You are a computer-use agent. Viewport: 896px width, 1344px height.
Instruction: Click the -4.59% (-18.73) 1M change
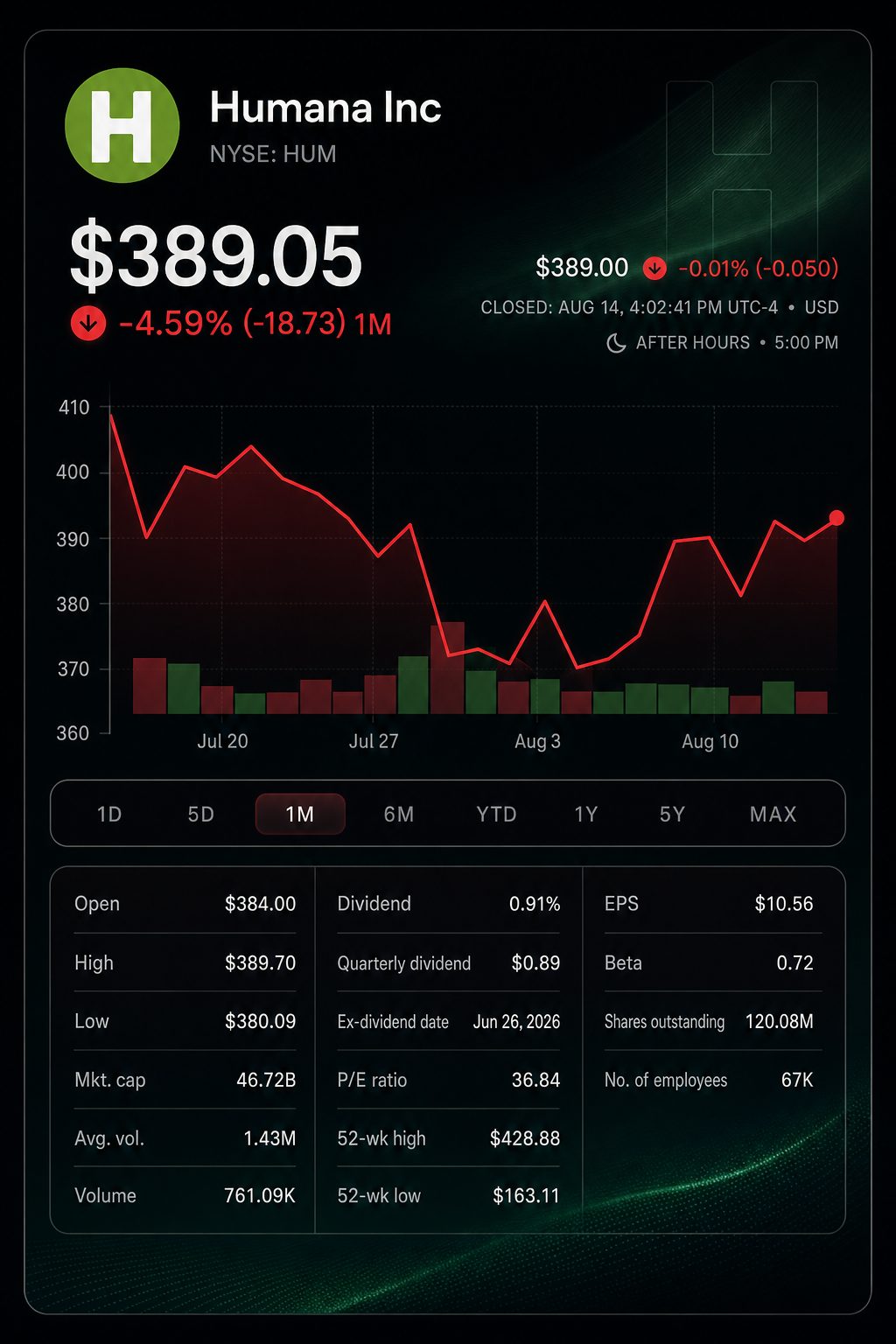coord(255,324)
